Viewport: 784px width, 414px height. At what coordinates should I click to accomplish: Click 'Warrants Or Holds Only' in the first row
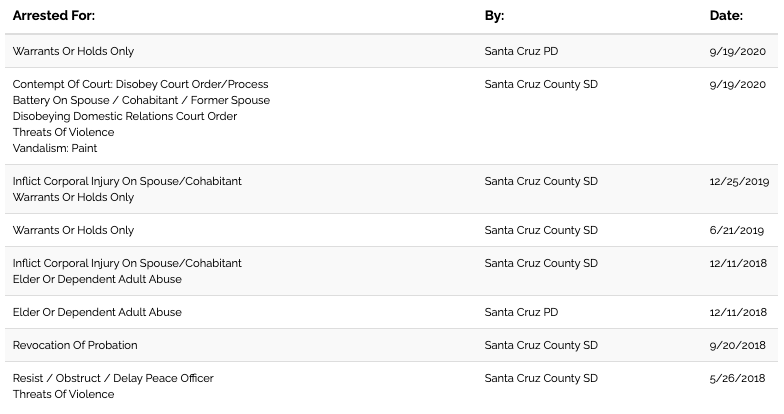point(73,51)
